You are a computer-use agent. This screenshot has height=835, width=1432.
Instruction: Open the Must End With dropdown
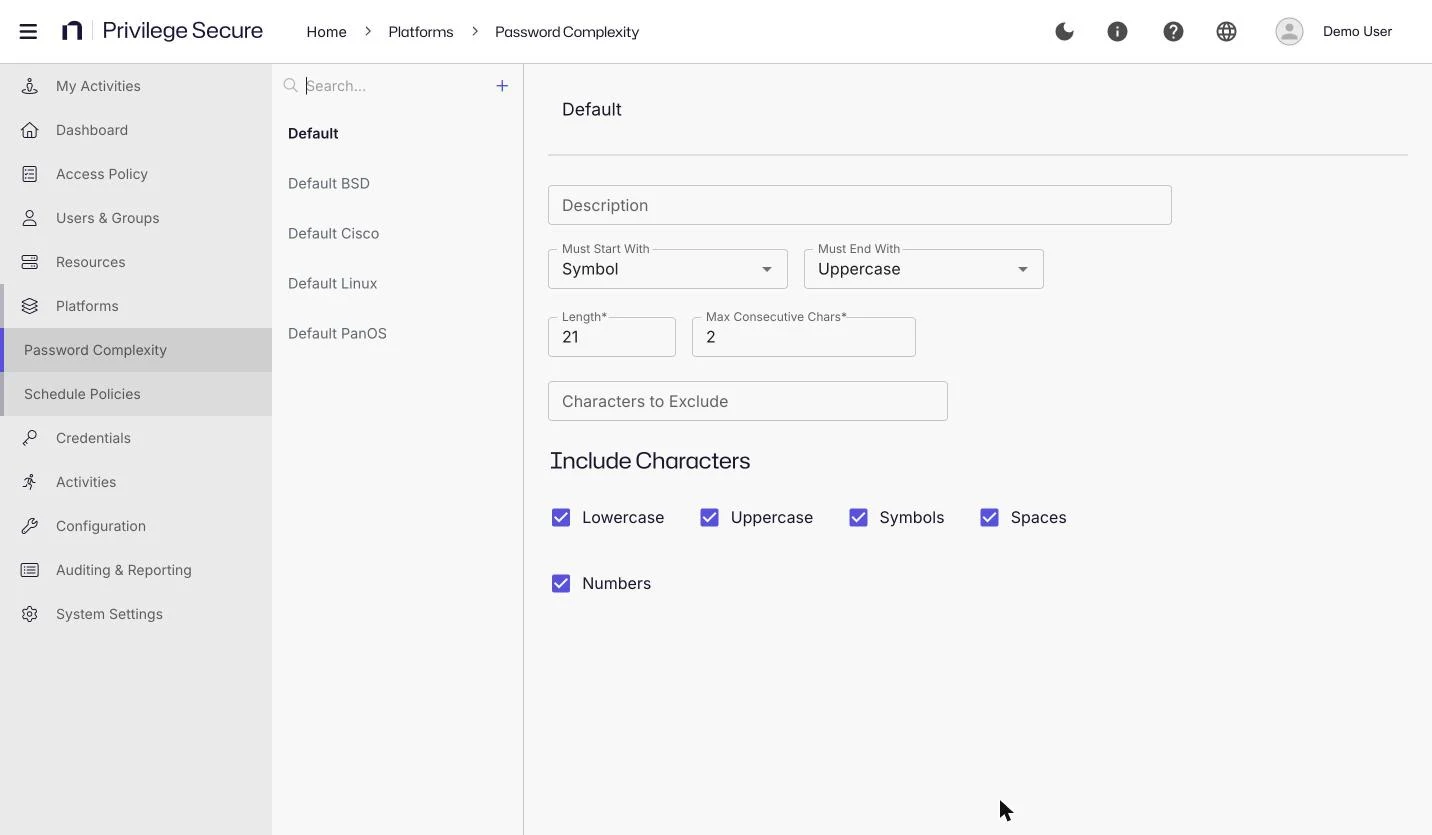click(x=924, y=269)
